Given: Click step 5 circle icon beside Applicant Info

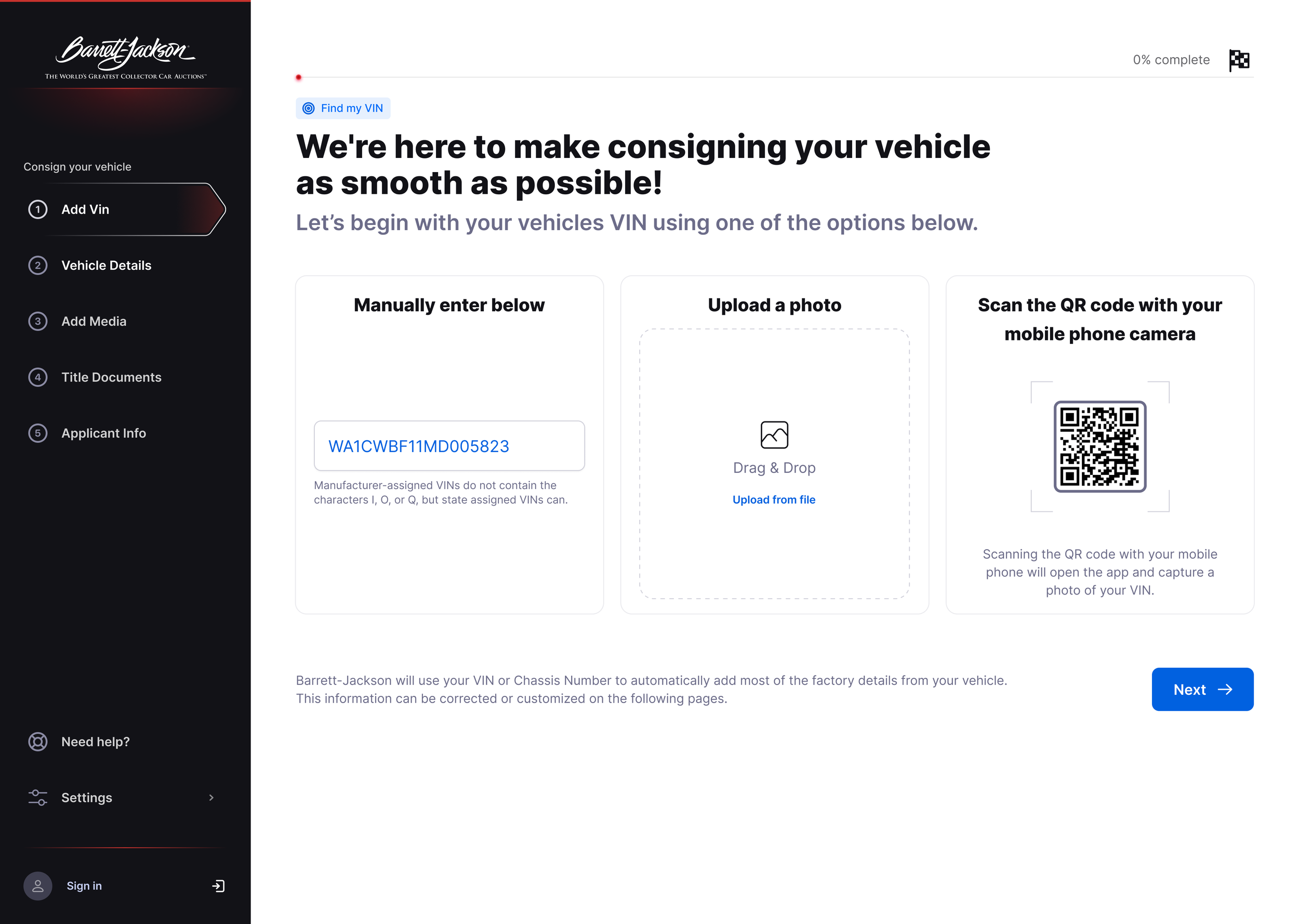Looking at the screenshot, I should coord(38,433).
